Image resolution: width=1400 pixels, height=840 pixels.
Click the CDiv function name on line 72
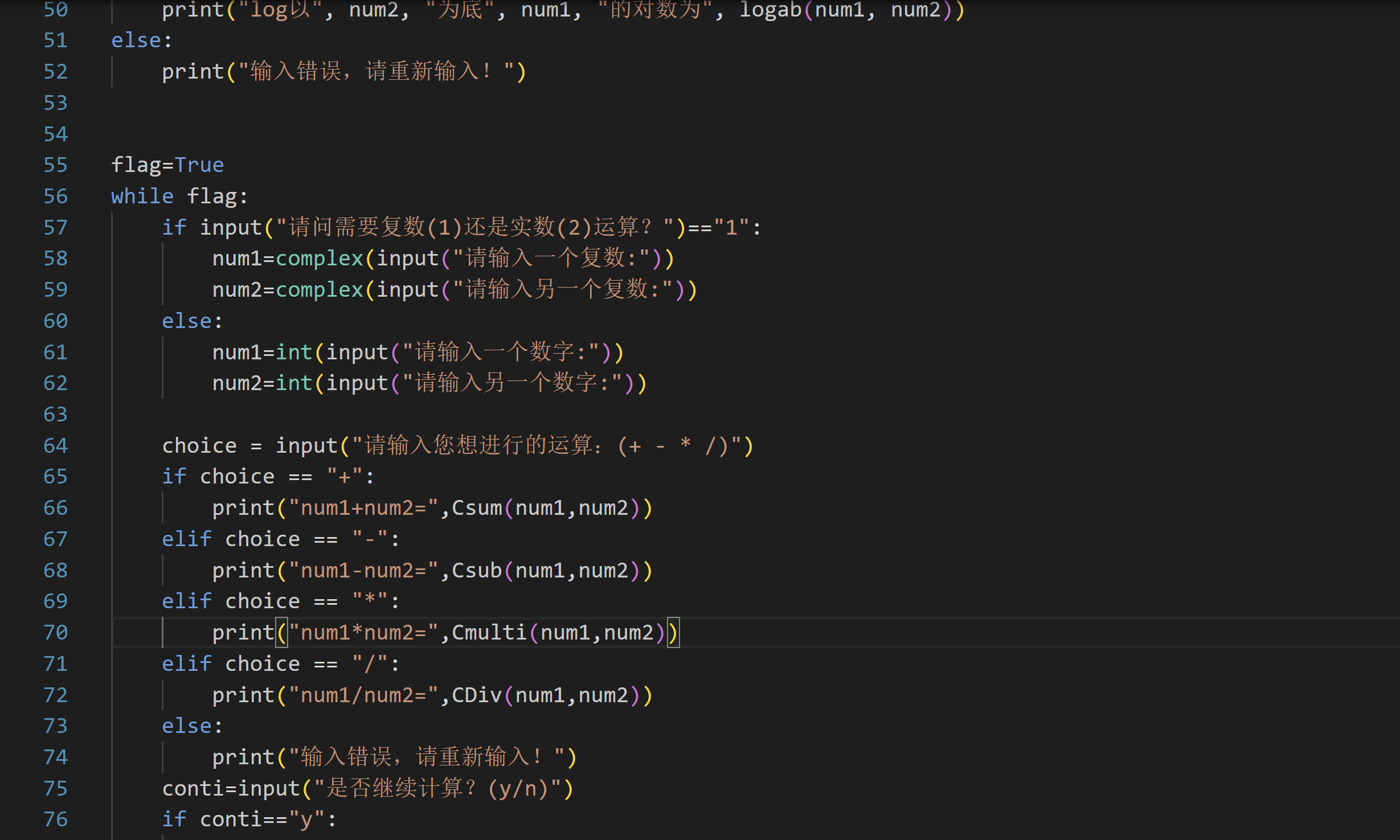(477, 695)
